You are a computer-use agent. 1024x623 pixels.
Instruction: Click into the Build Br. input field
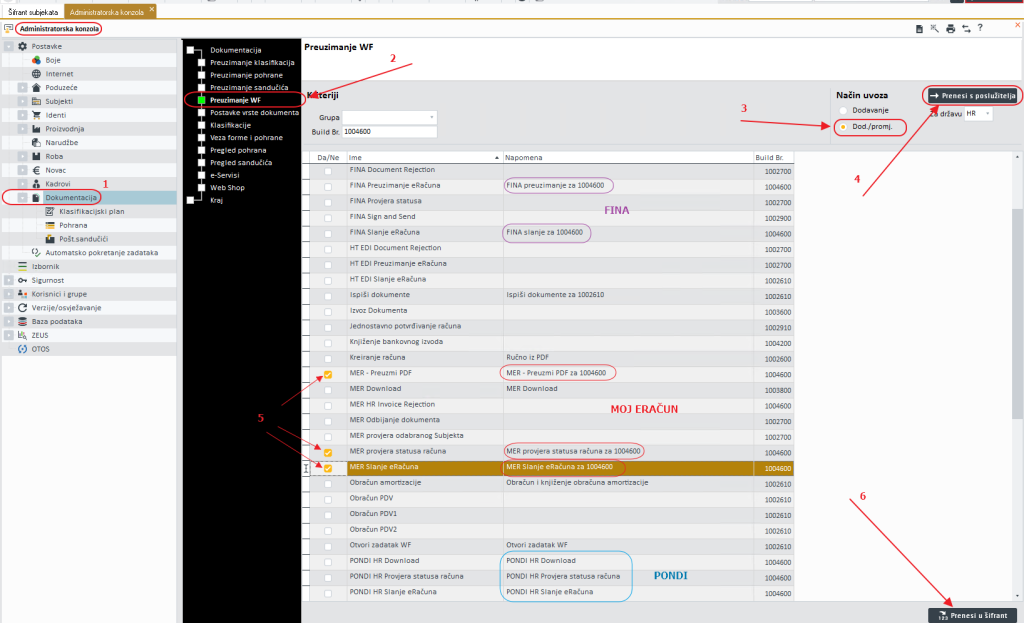click(389, 132)
